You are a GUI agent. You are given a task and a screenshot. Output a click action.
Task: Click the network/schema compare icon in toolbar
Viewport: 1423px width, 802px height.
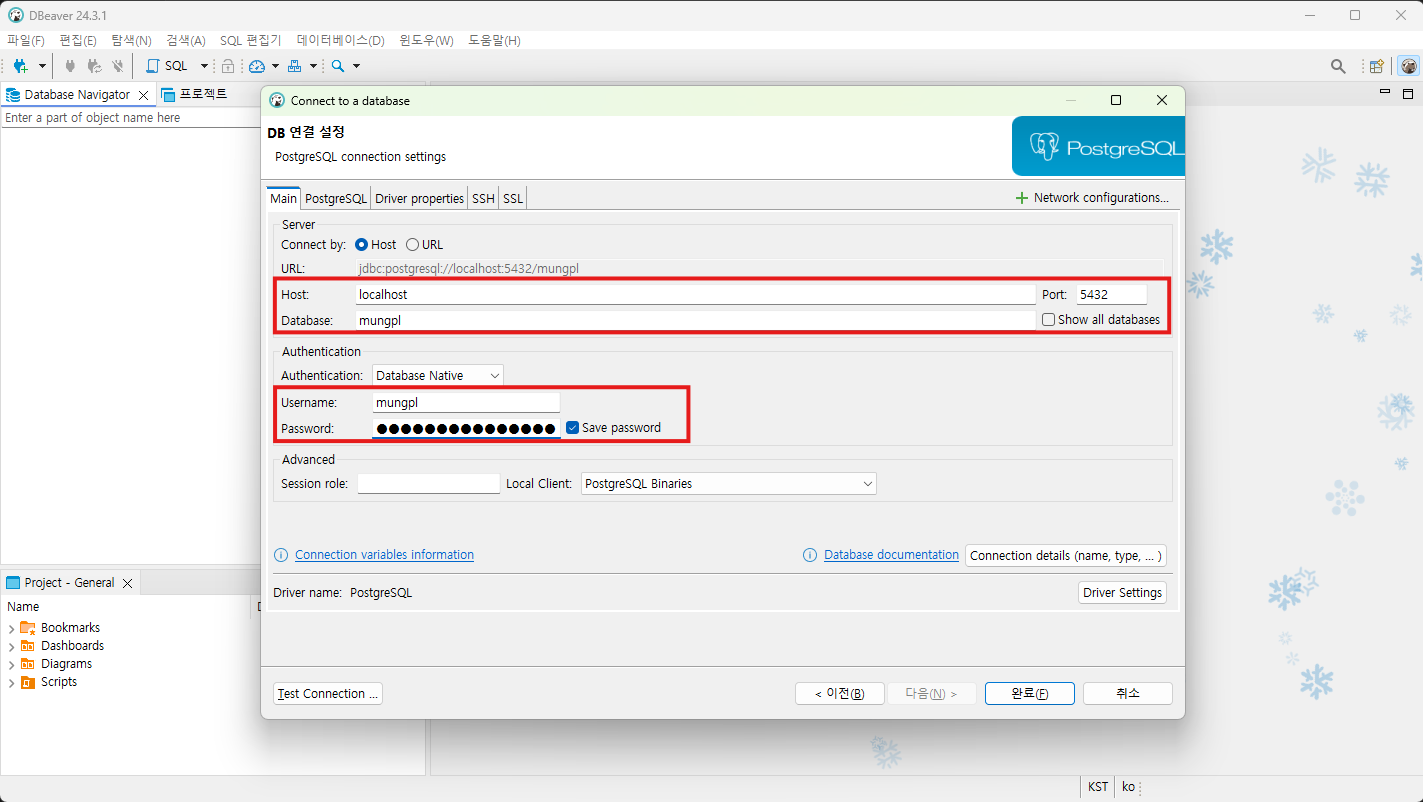click(x=295, y=66)
